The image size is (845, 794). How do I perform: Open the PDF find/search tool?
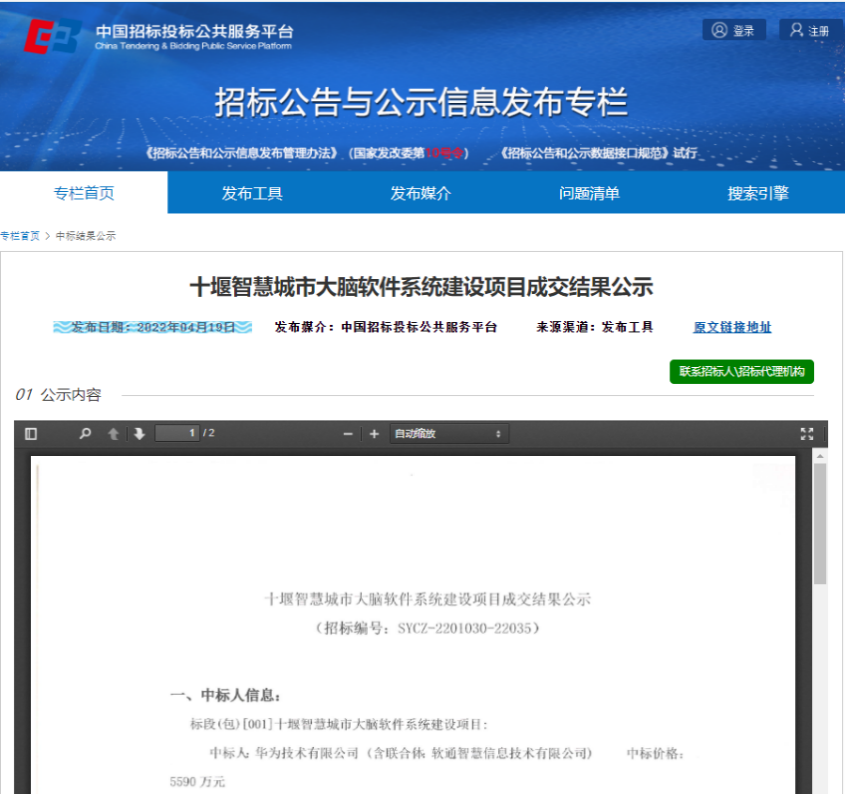[x=85, y=434]
